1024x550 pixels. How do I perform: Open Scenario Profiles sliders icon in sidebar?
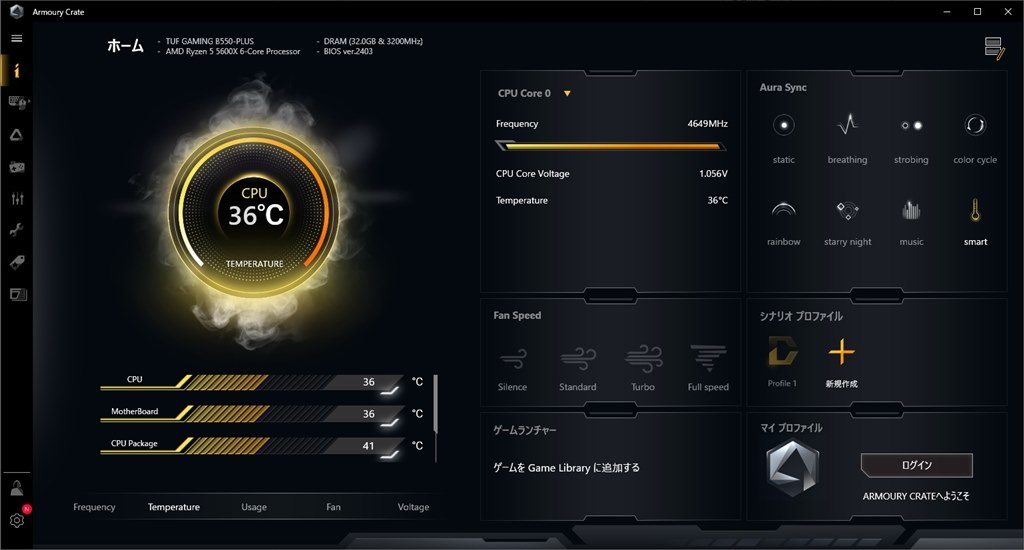(17, 199)
